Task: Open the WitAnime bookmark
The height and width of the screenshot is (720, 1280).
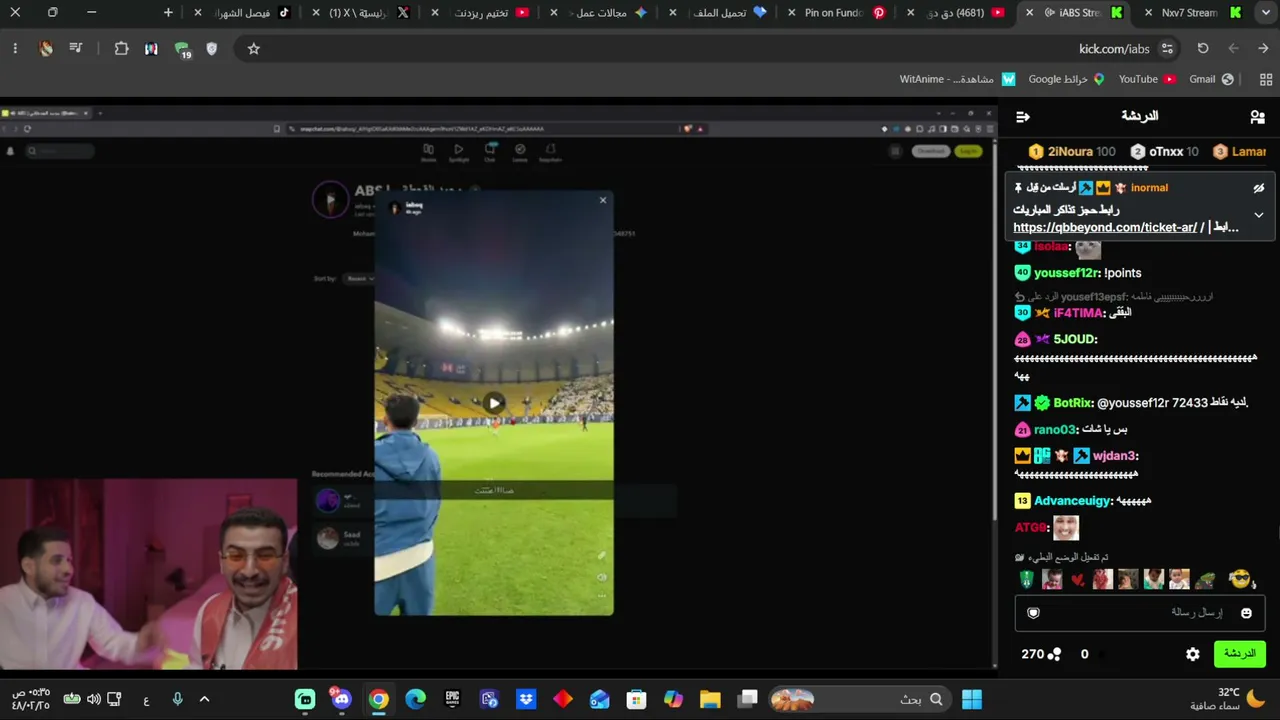Action: 957,79
